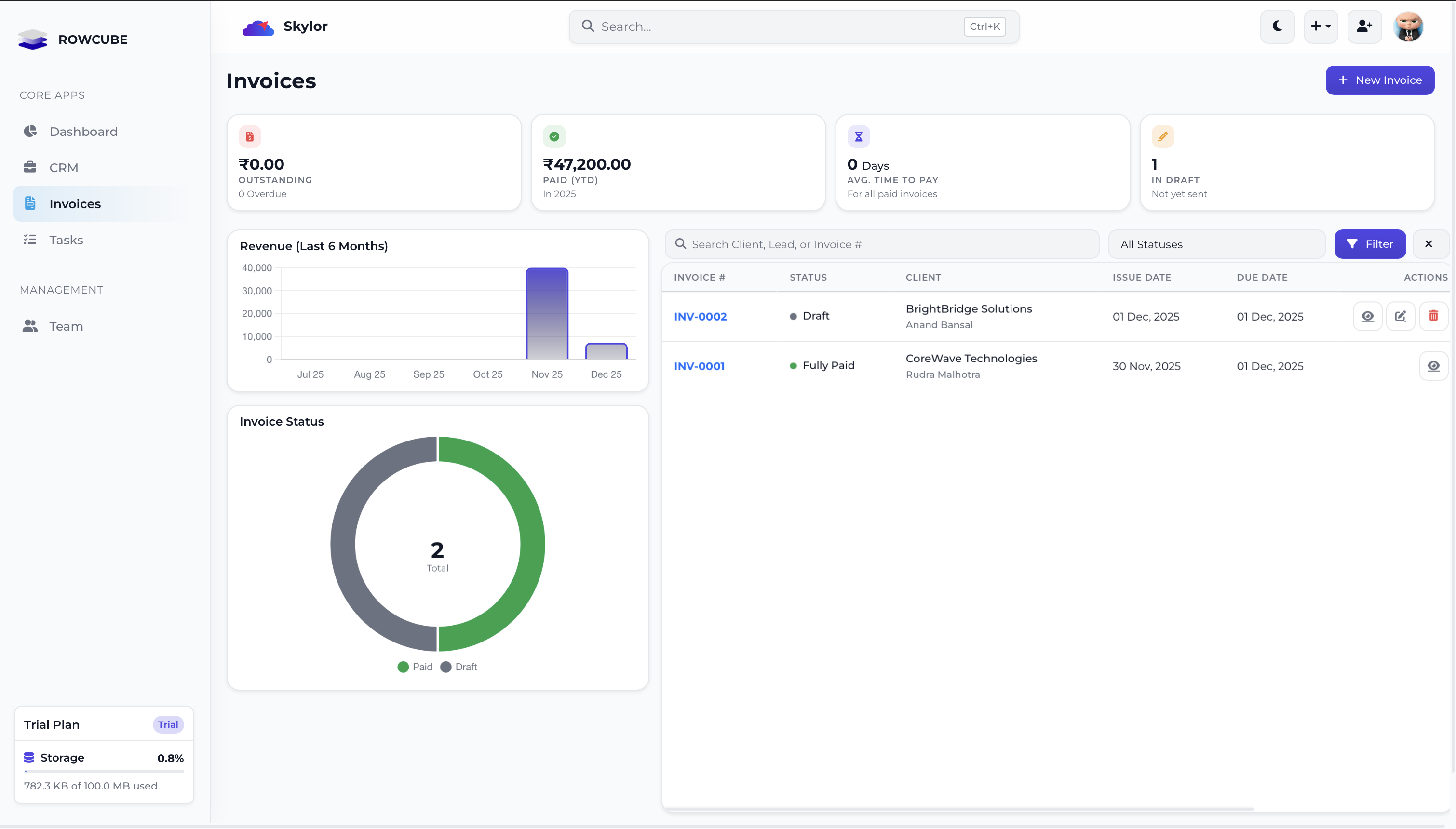Open the All Statuses dropdown
The height and width of the screenshot is (829, 1456).
[1217, 244]
